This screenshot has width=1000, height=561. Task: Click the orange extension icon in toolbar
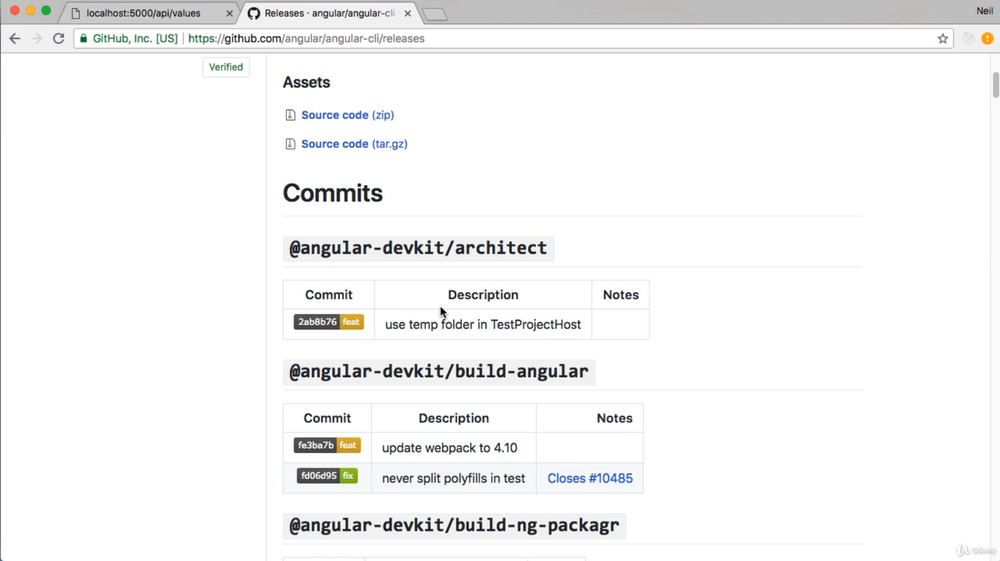987,39
